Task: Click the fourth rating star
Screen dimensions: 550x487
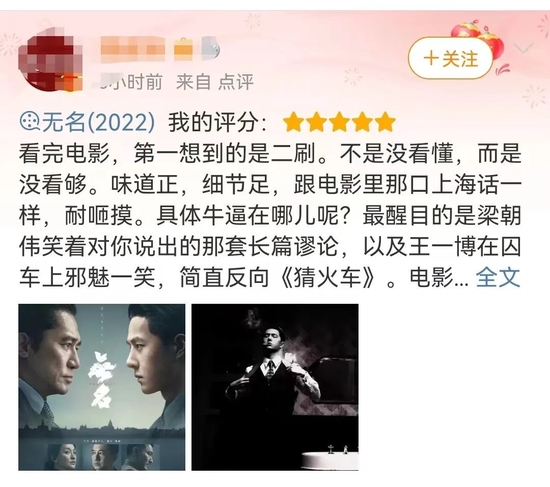Action: pyautogui.click(x=362, y=122)
